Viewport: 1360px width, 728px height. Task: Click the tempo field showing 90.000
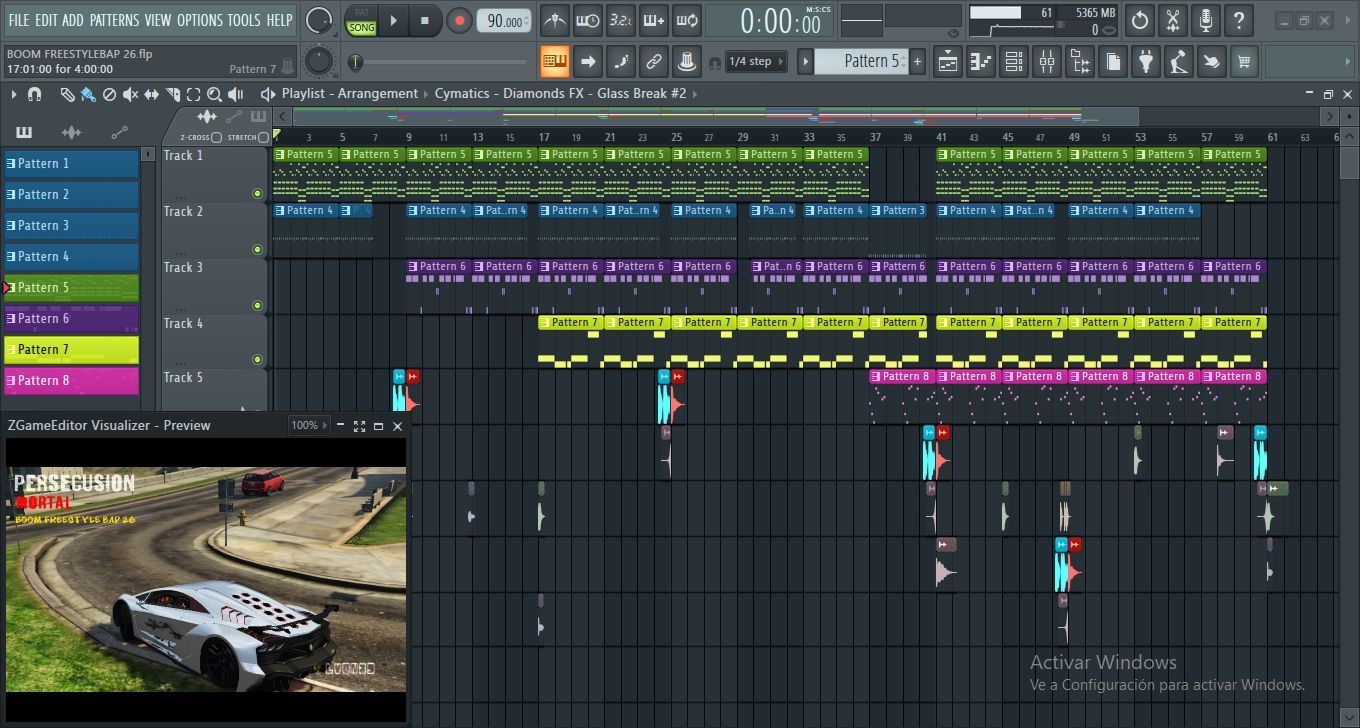tap(504, 21)
